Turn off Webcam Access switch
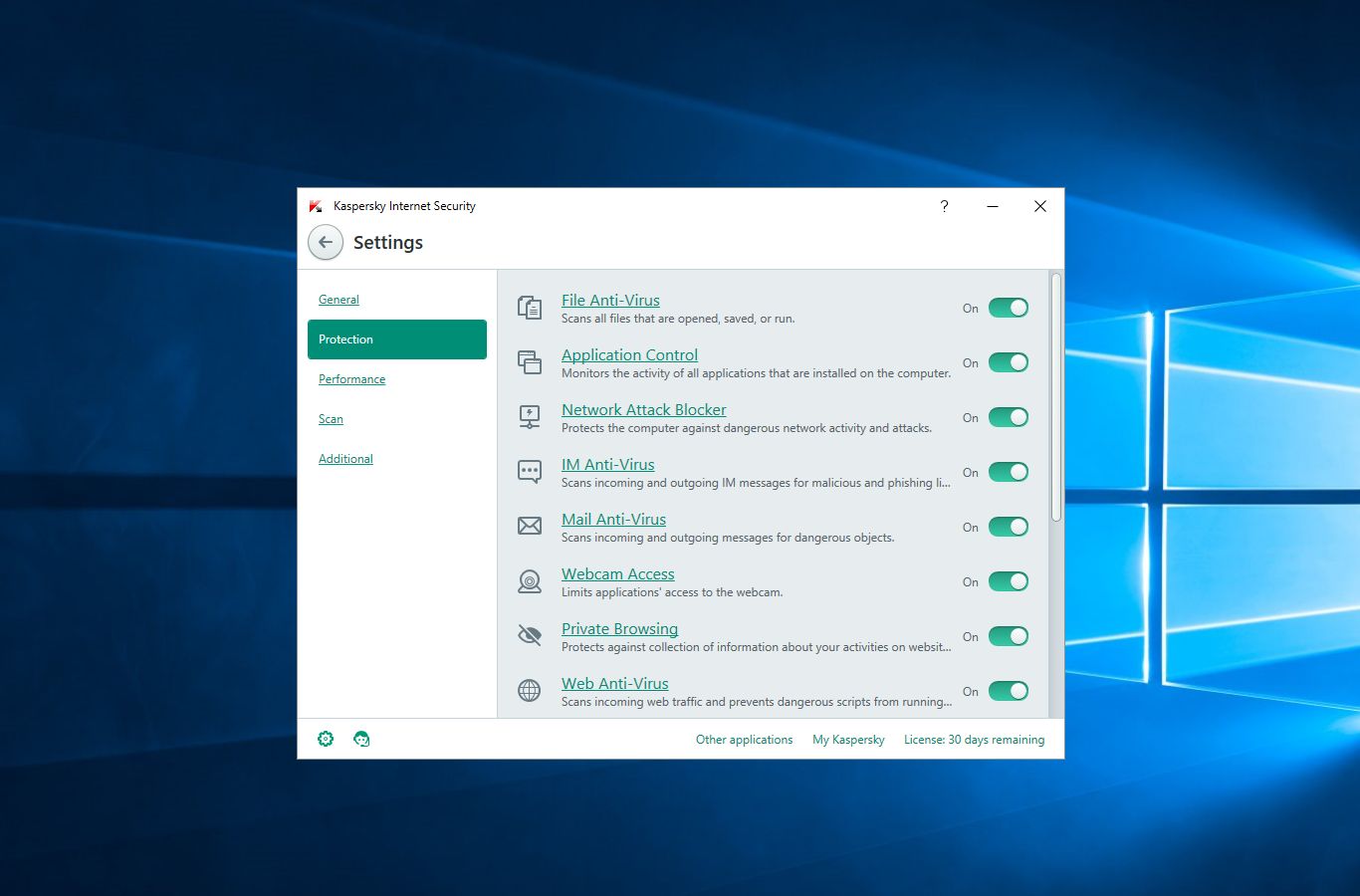Viewport: 1360px width, 896px height. (1009, 581)
